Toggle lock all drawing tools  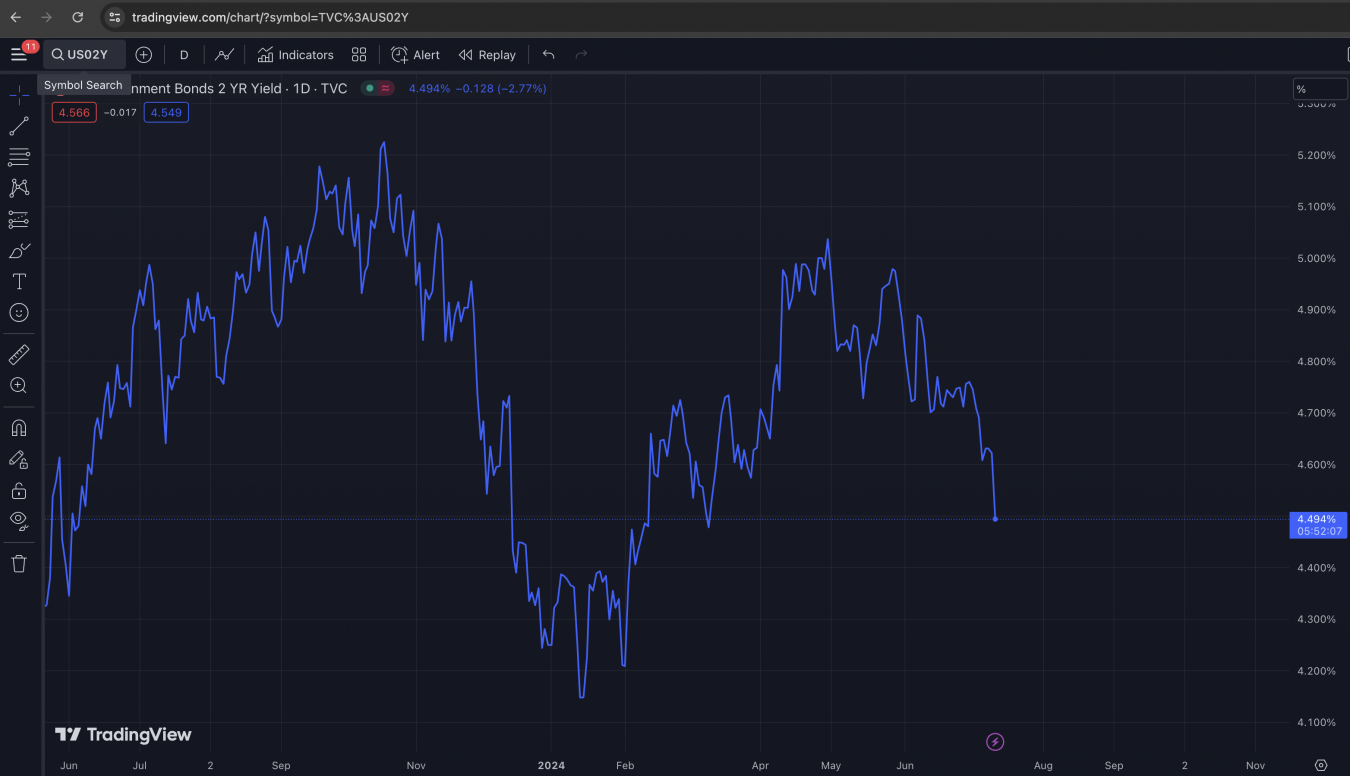[19, 490]
